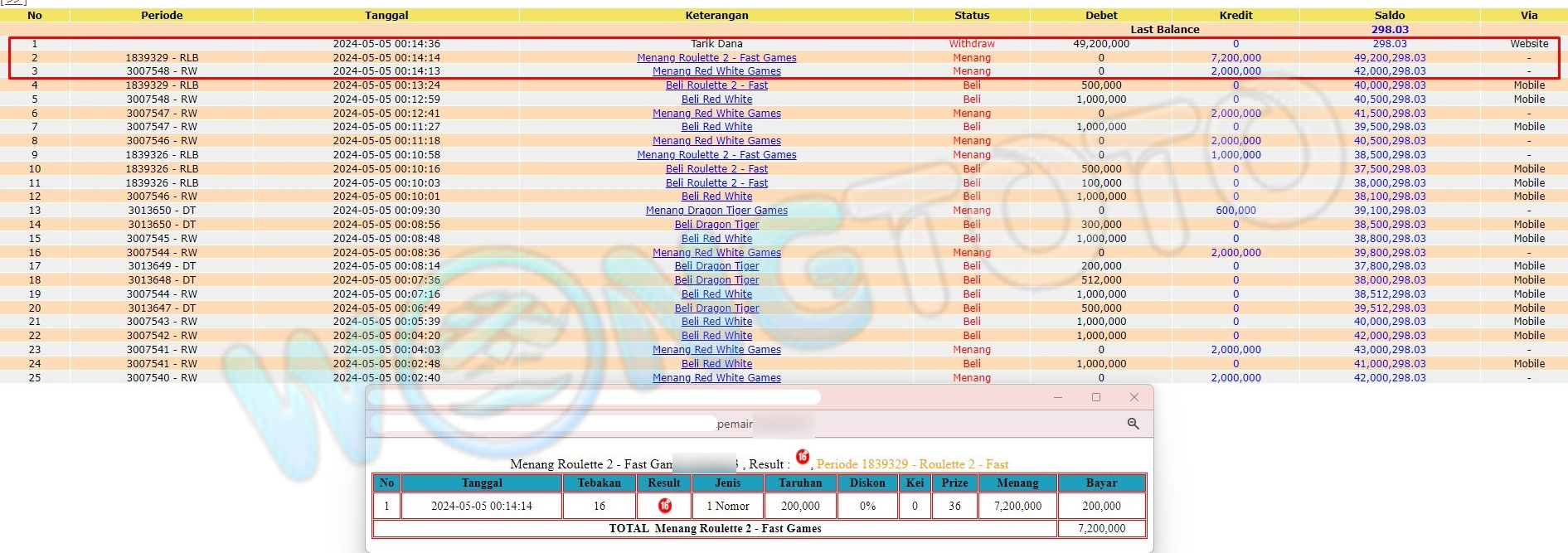Click the magnifier zoom icon in popup bar
This screenshot has width=1568, height=553.
point(1133,424)
